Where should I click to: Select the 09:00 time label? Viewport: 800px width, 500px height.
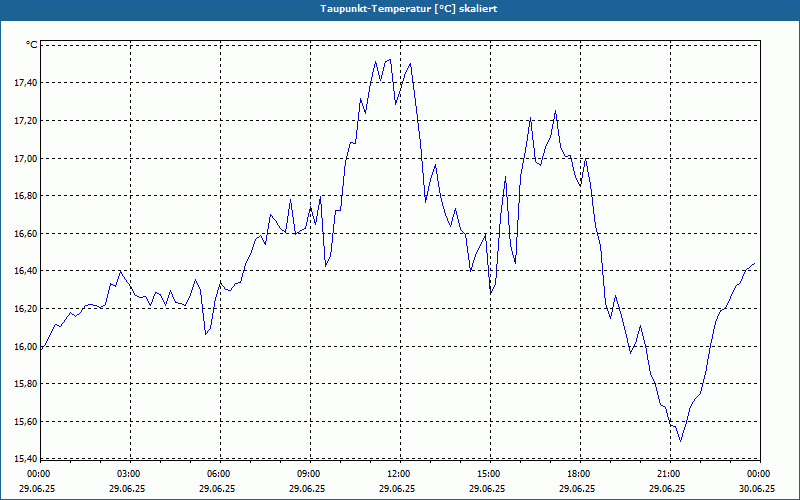click(309, 474)
